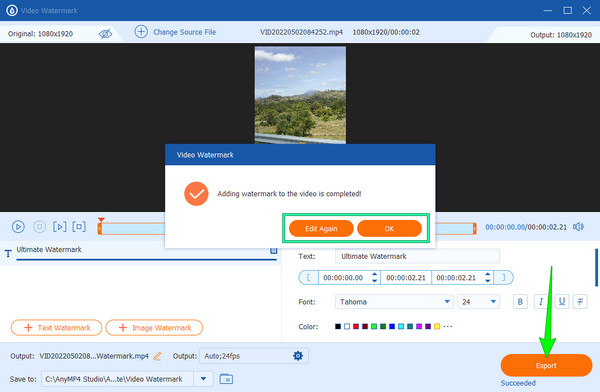Pick the red color swatch

pos(356,327)
